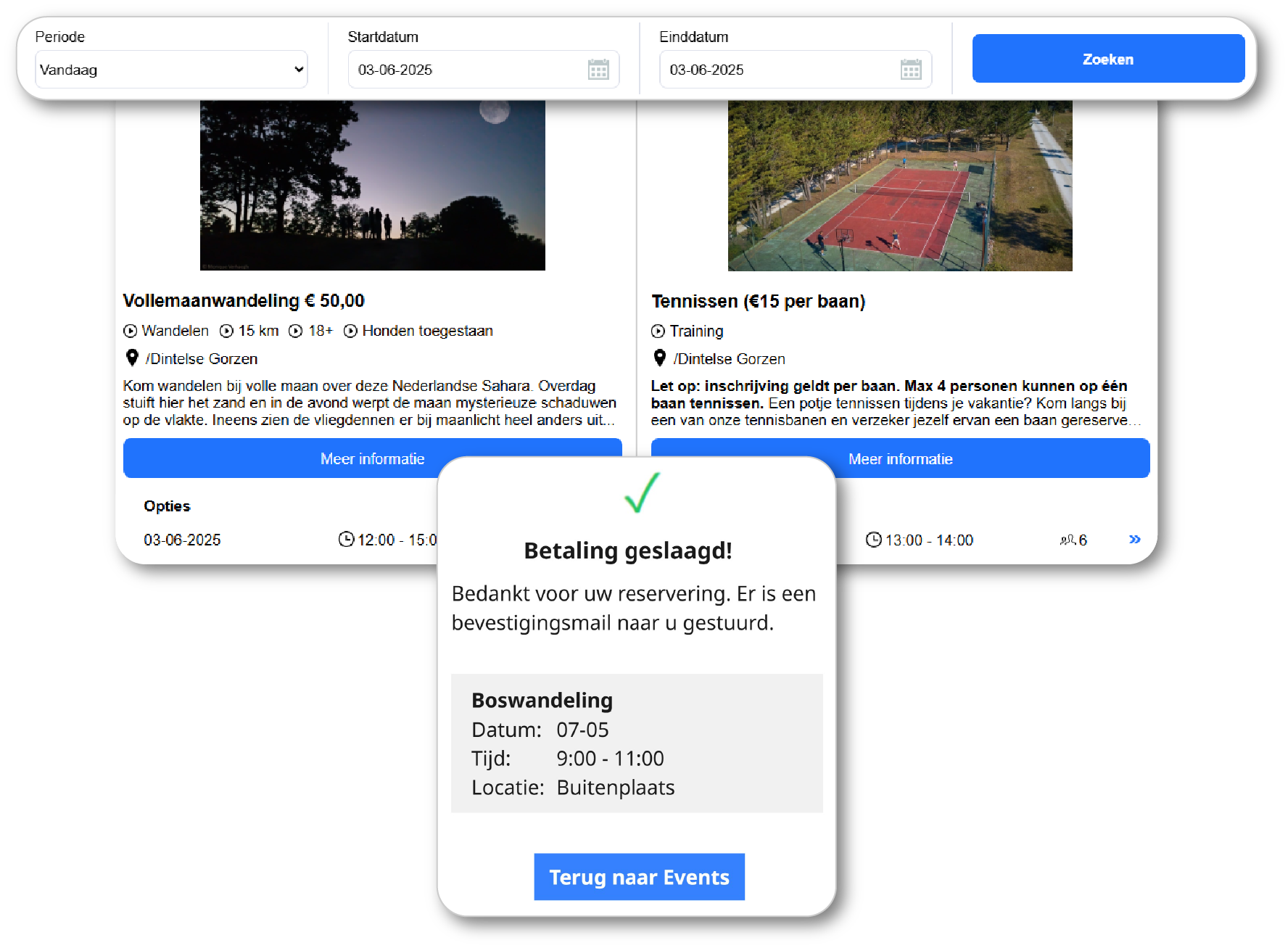Click the Tijd value 9:00 - 11:00
Viewport: 1288px width, 948px height.
click(610, 759)
